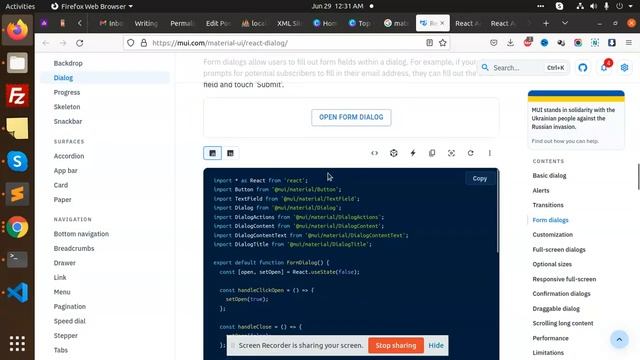Close the active React Dialog tab

[x=442, y=23]
